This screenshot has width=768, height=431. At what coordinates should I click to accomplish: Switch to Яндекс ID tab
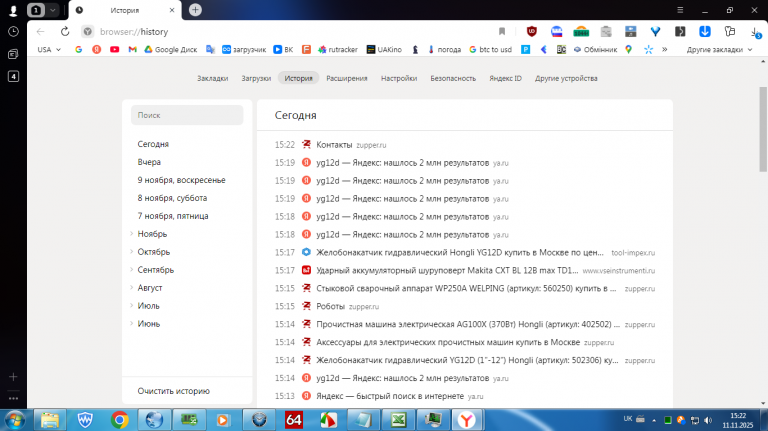(505, 78)
